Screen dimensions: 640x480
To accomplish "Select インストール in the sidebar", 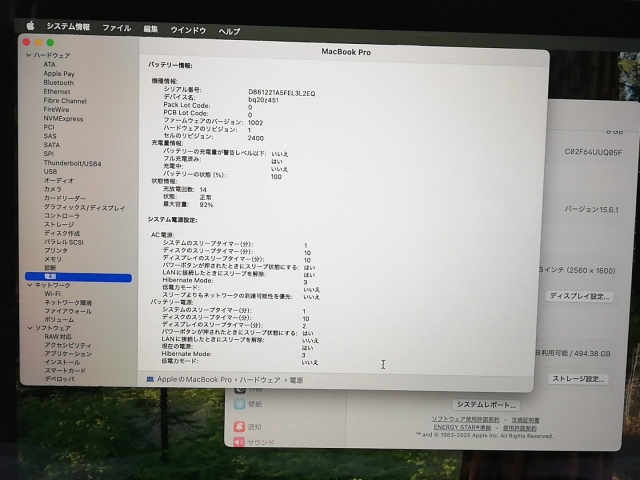I will [x=62, y=362].
